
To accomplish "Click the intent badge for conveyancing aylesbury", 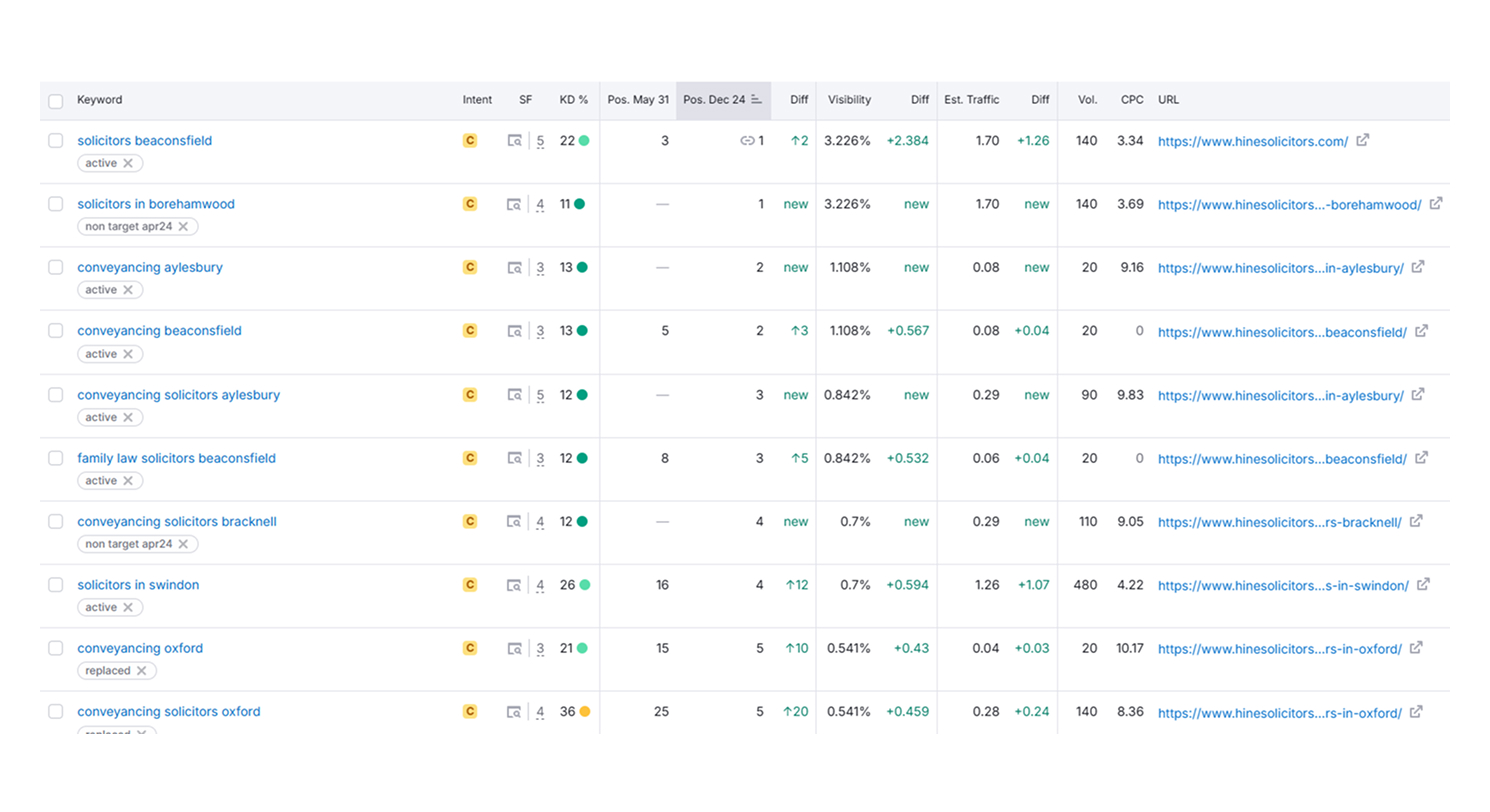I will point(469,268).
